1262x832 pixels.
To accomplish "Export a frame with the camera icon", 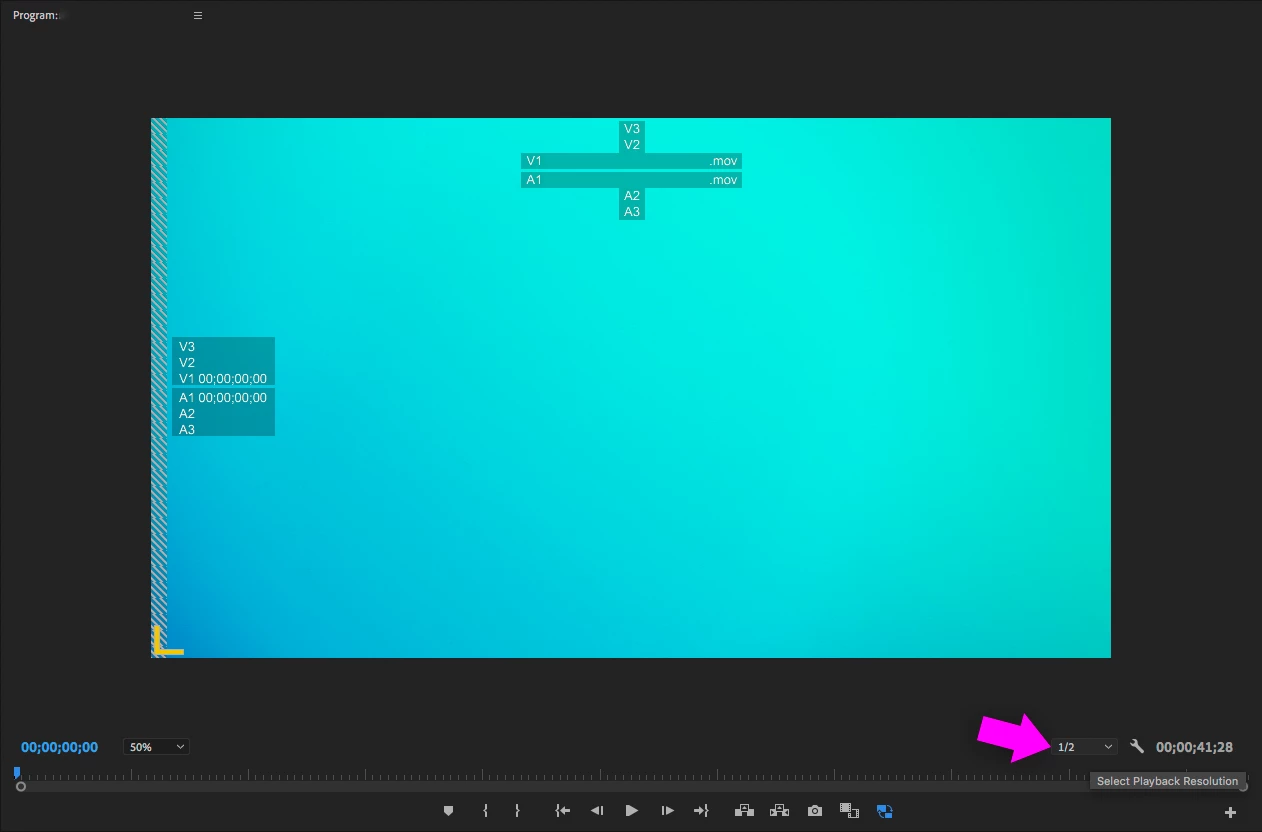I will coord(815,811).
